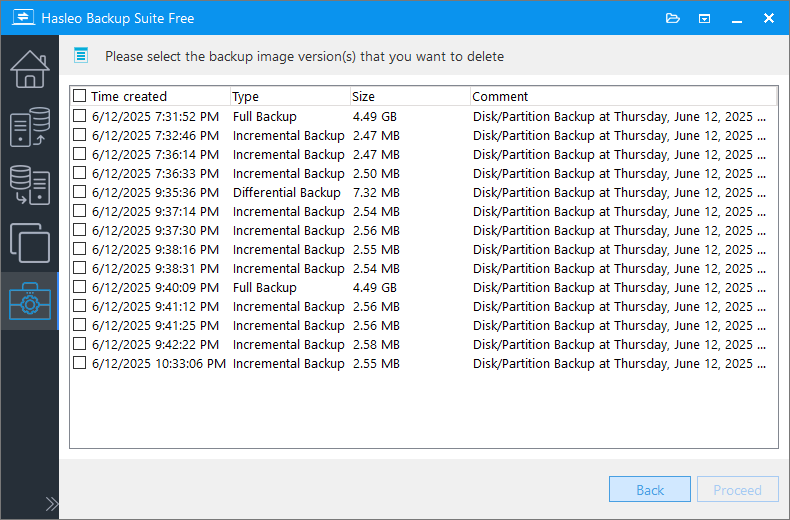Click the 6/12/2025 9:37:30 PM timestamp
Screen dimensions: 790x520
pyautogui.click(x=155, y=231)
